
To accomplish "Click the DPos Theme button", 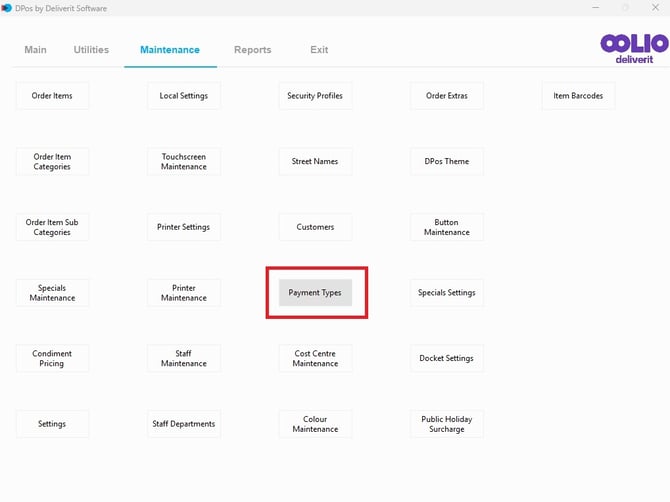I will click(447, 161).
